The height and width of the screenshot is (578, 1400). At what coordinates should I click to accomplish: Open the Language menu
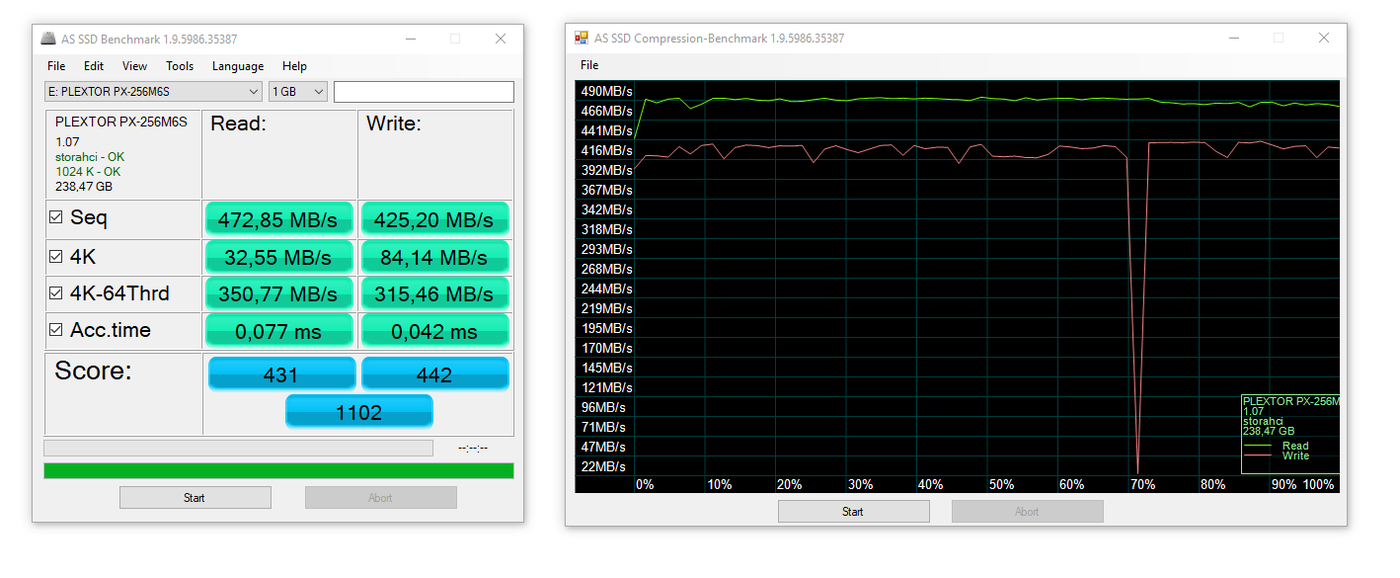coord(238,66)
